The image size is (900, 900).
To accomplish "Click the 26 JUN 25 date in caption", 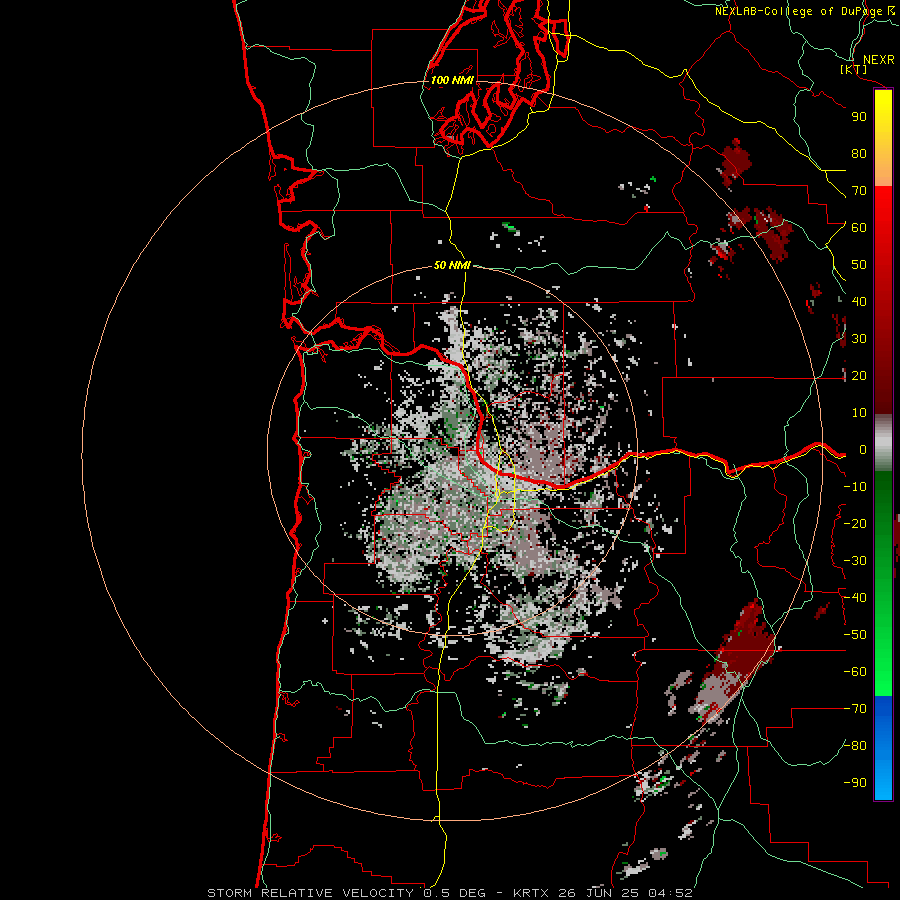I will [x=599, y=893].
